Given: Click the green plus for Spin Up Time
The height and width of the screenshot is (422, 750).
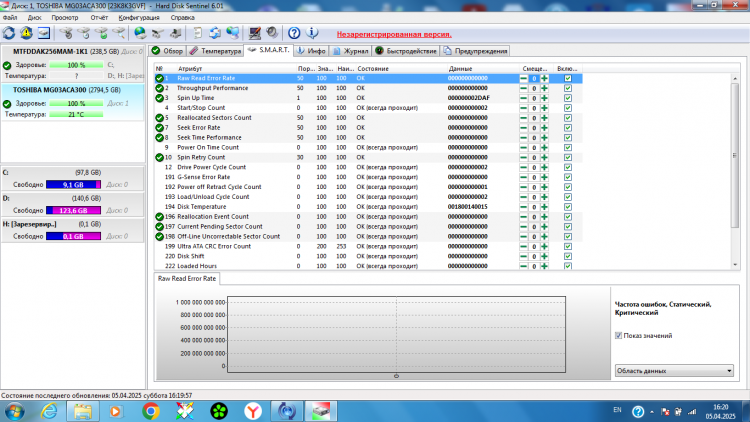Looking at the screenshot, I should tap(544, 98).
